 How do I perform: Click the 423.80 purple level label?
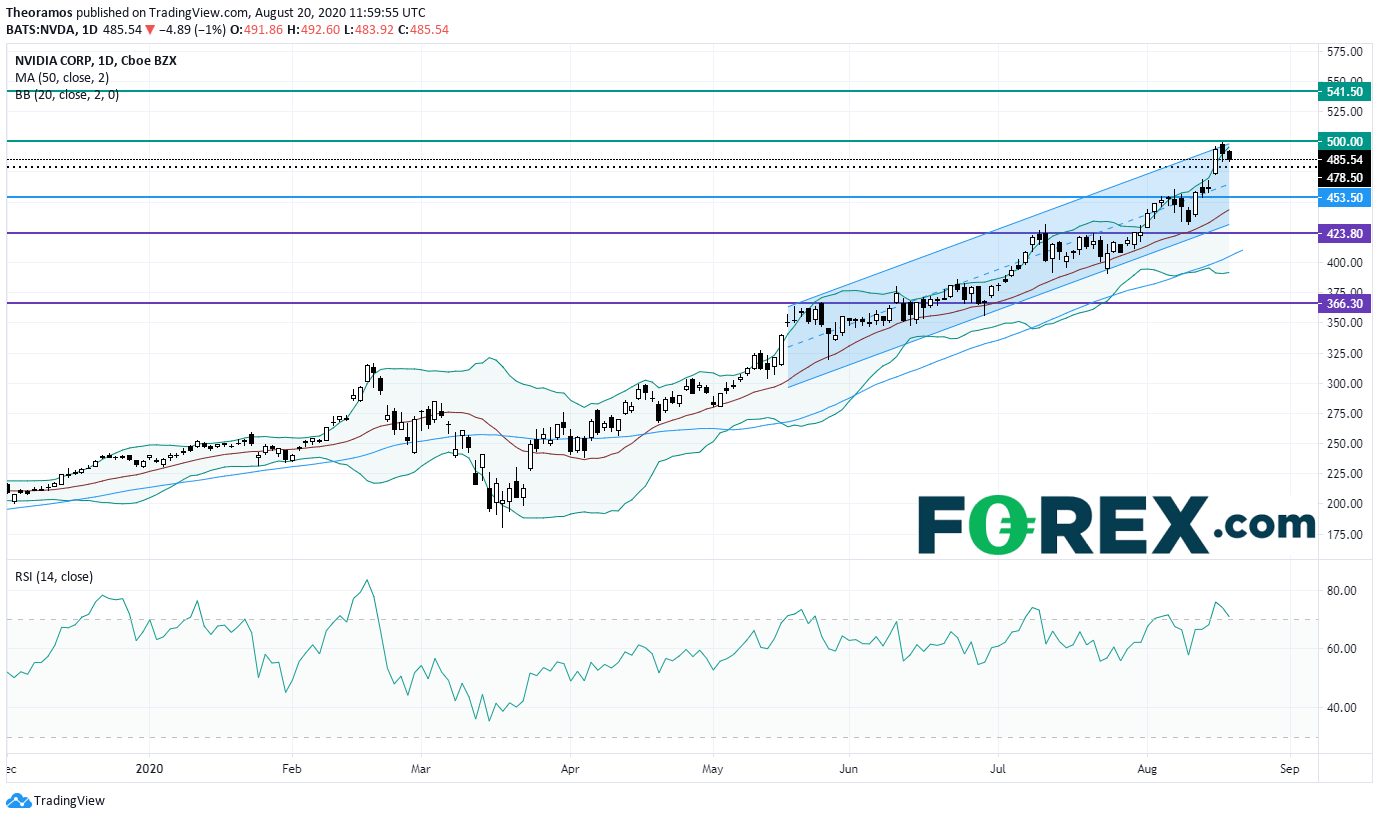[x=1344, y=233]
